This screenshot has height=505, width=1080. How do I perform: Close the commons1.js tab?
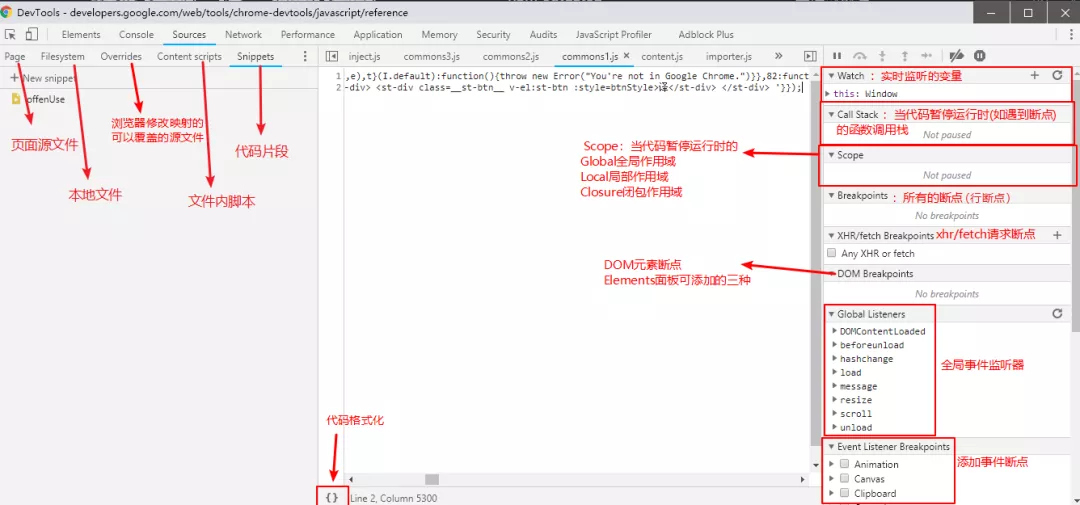point(626,56)
